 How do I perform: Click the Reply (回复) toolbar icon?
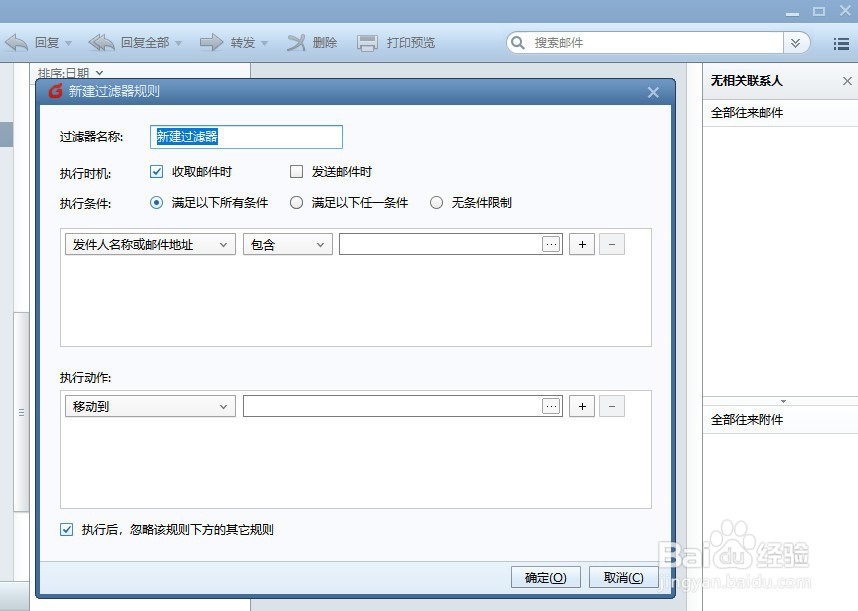[31, 42]
